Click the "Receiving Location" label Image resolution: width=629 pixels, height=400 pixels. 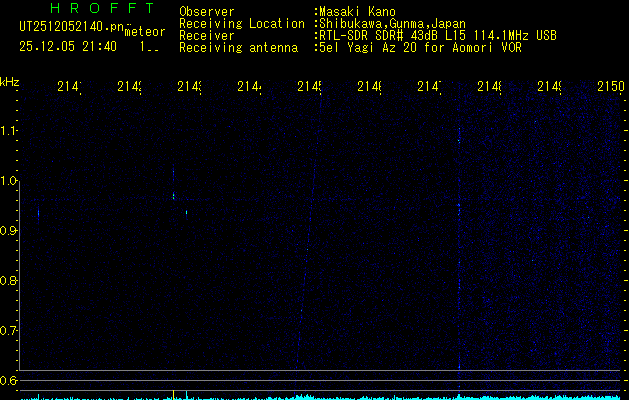point(242,24)
